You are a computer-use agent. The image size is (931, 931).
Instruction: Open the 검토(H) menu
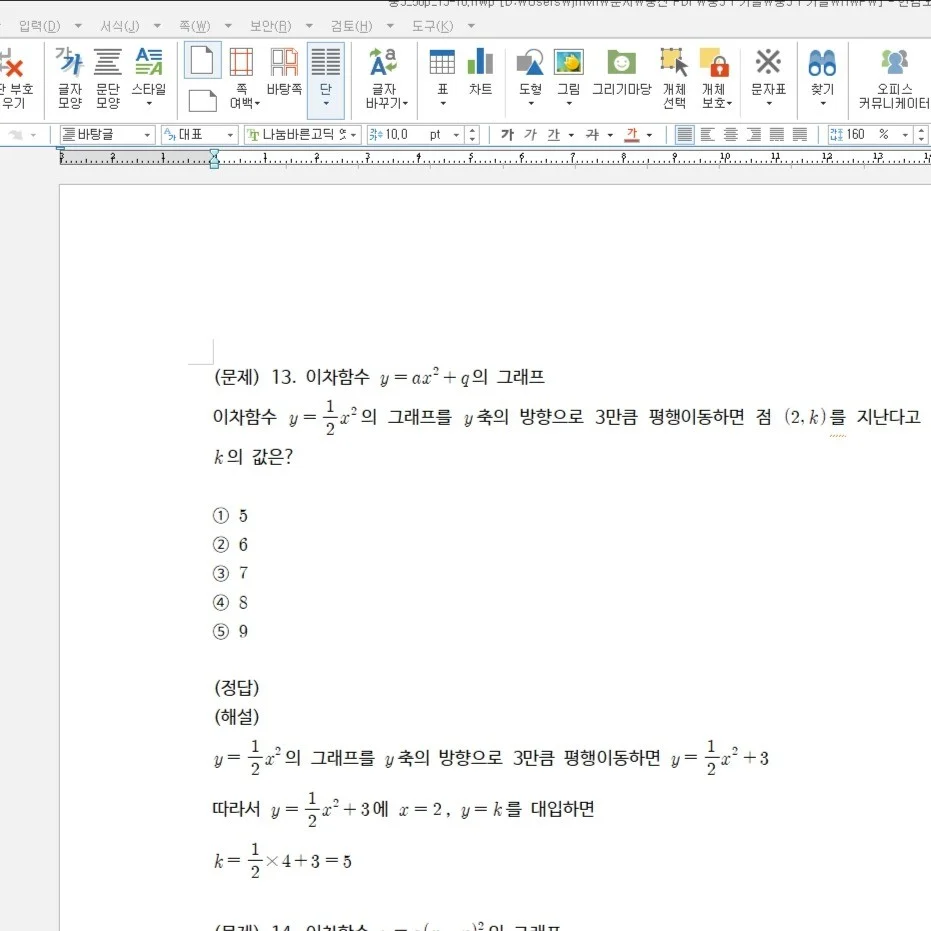coord(352,26)
